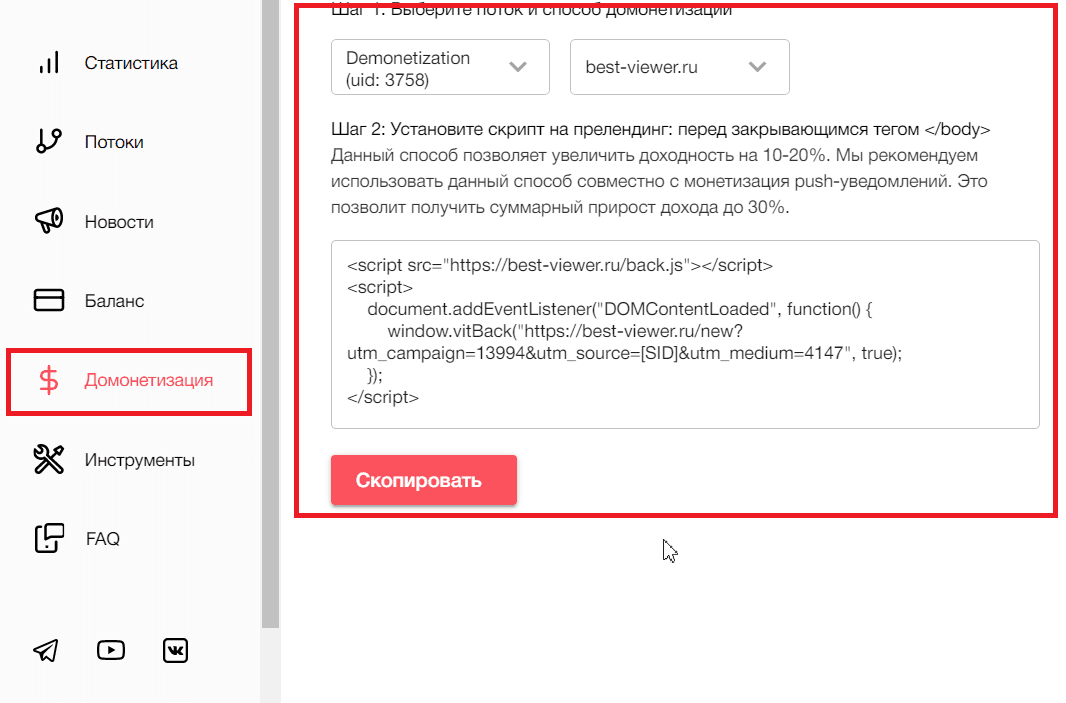Click the 'utm_campaign=13994' code line

624,354
